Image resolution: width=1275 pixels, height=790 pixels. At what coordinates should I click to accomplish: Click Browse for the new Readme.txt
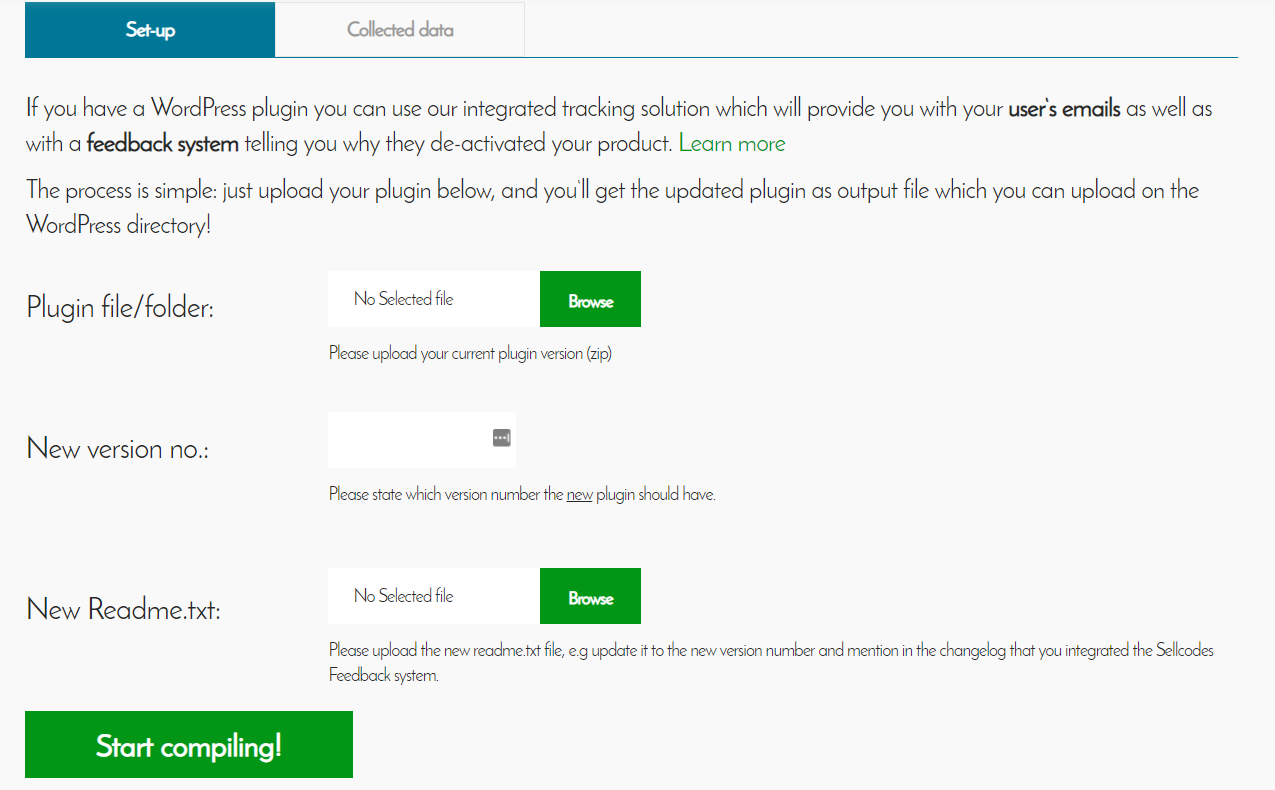point(590,596)
